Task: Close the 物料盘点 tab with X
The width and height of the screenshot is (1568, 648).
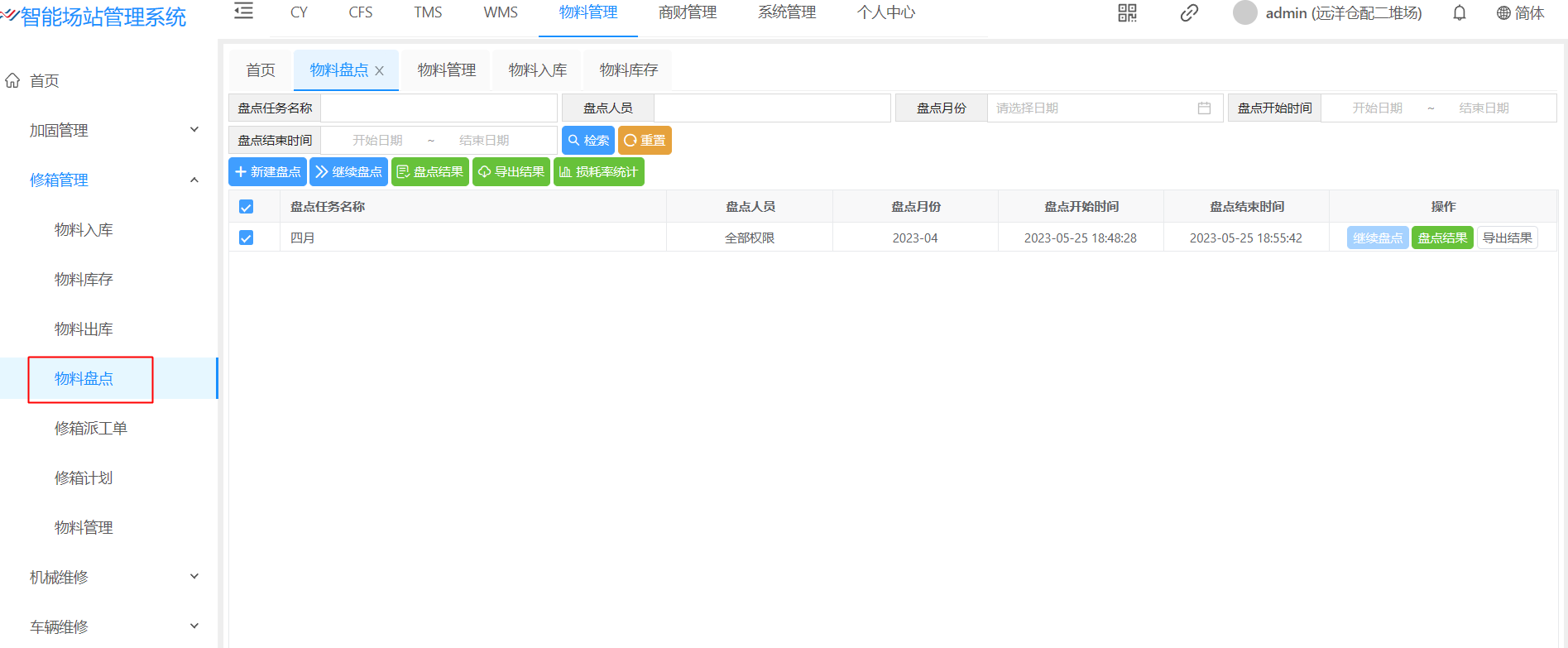Action: [x=380, y=71]
